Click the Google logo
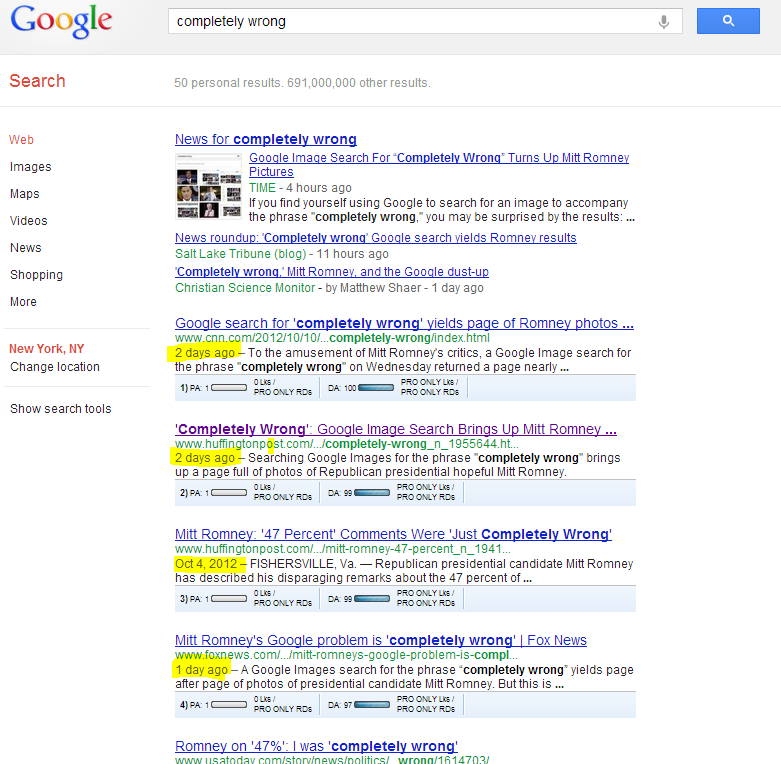 (x=61, y=21)
